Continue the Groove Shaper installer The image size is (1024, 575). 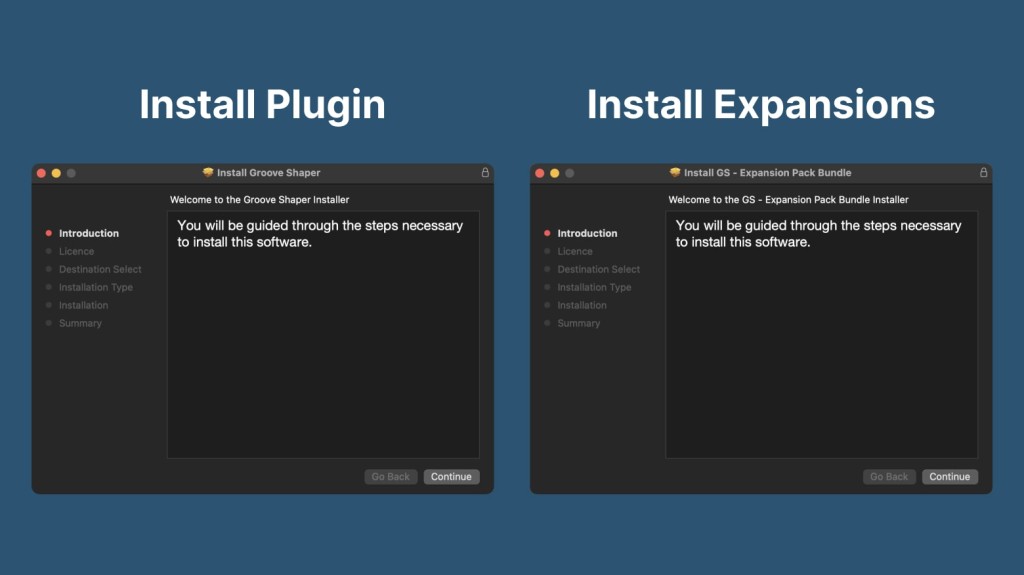point(451,476)
